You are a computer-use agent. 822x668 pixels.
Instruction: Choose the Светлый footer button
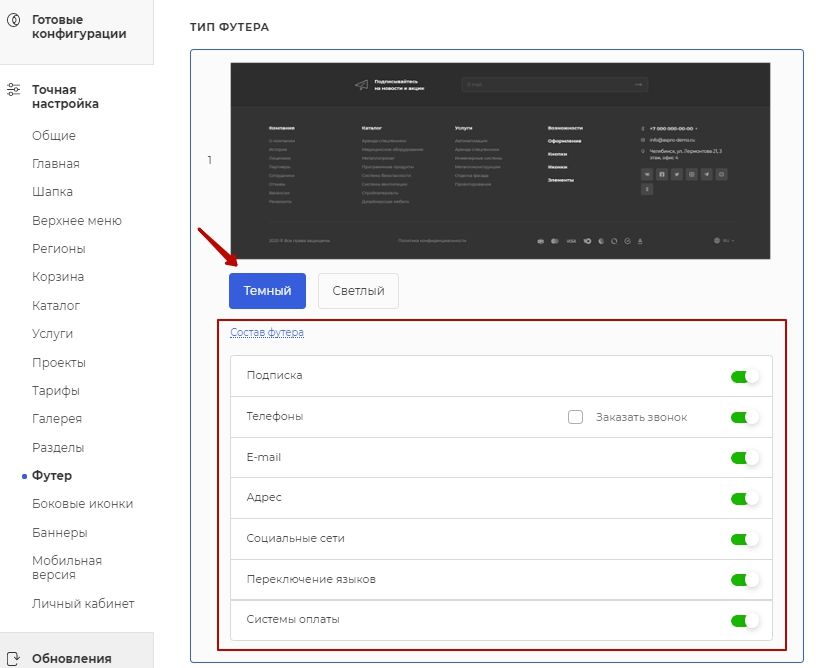[359, 291]
